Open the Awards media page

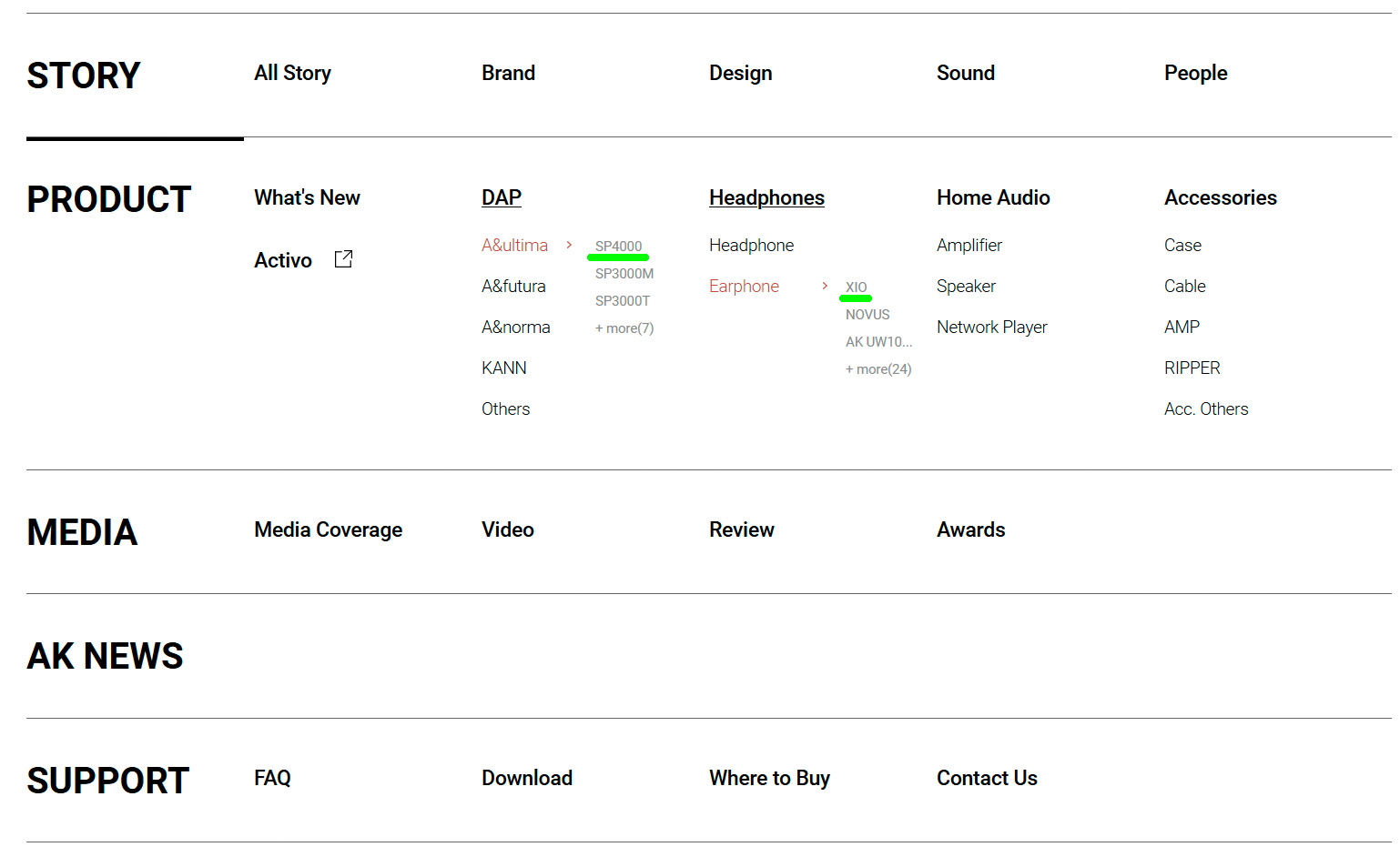pyautogui.click(x=971, y=529)
